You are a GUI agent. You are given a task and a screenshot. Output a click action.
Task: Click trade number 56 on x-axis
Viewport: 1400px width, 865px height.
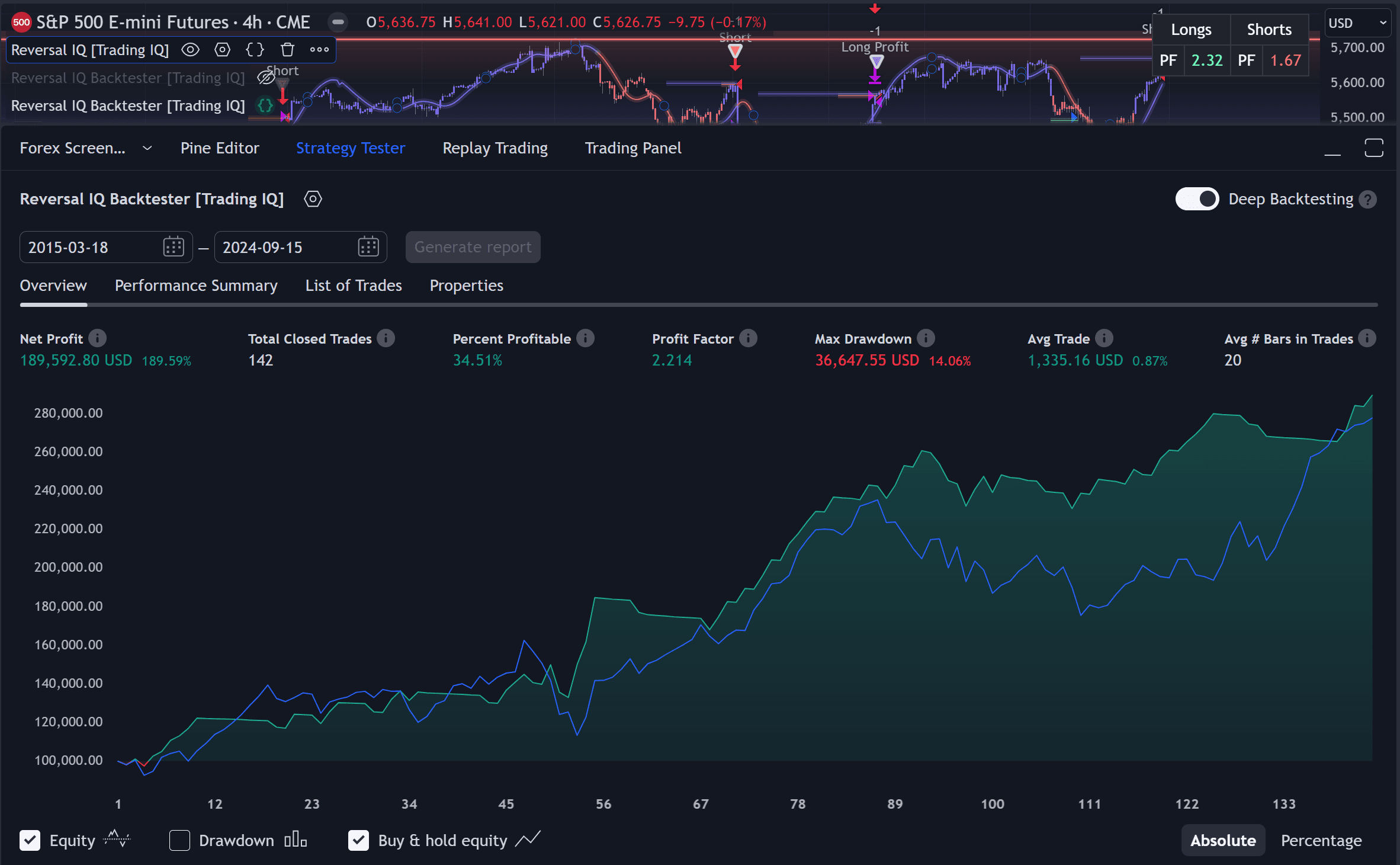[603, 804]
